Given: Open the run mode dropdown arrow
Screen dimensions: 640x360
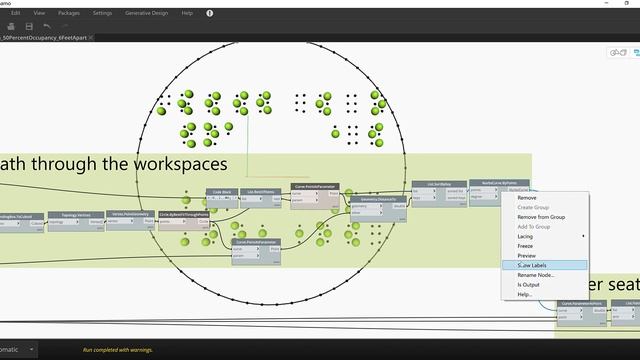Looking at the screenshot, I should click(x=31, y=349).
